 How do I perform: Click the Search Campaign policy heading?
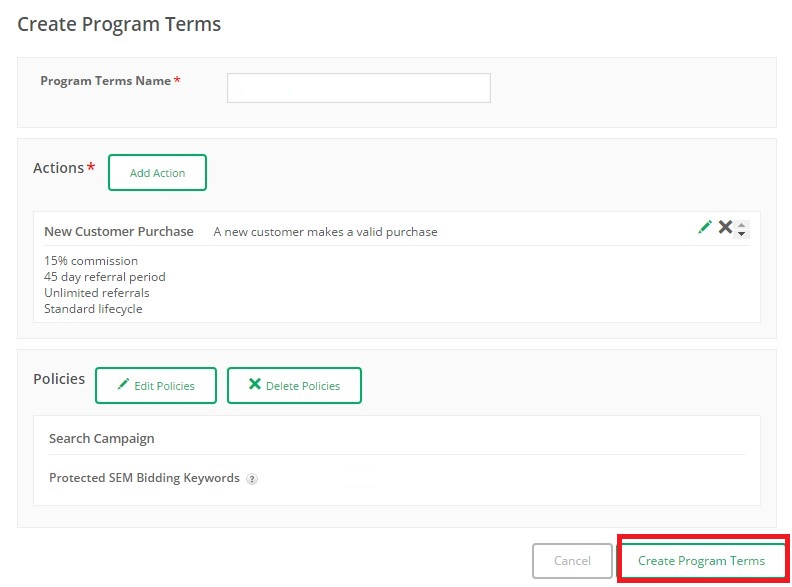click(x=102, y=438)
